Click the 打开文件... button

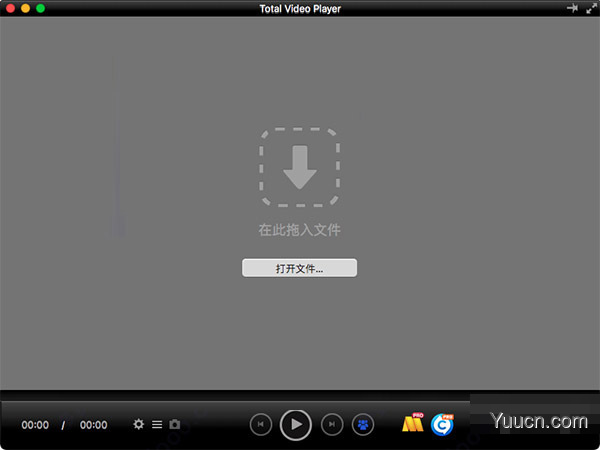tap(299, 268)
